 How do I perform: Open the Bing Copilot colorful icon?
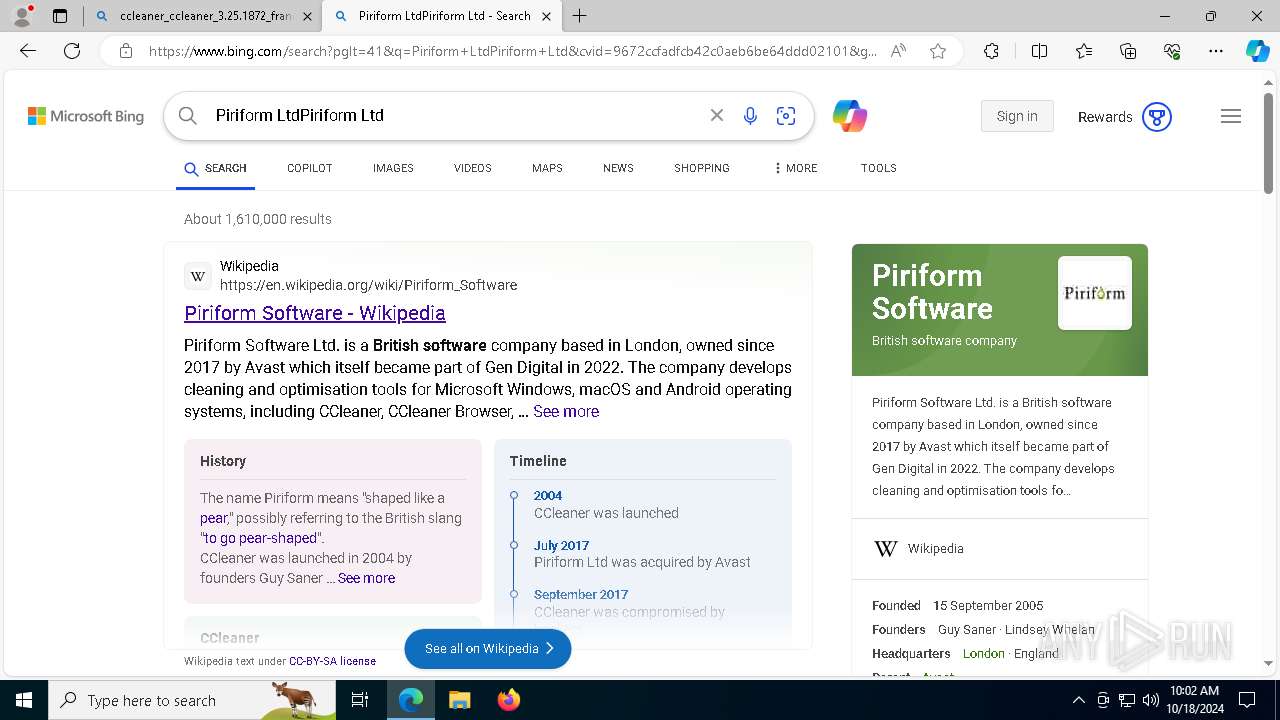pyautogui.click(x=850, y=116)
